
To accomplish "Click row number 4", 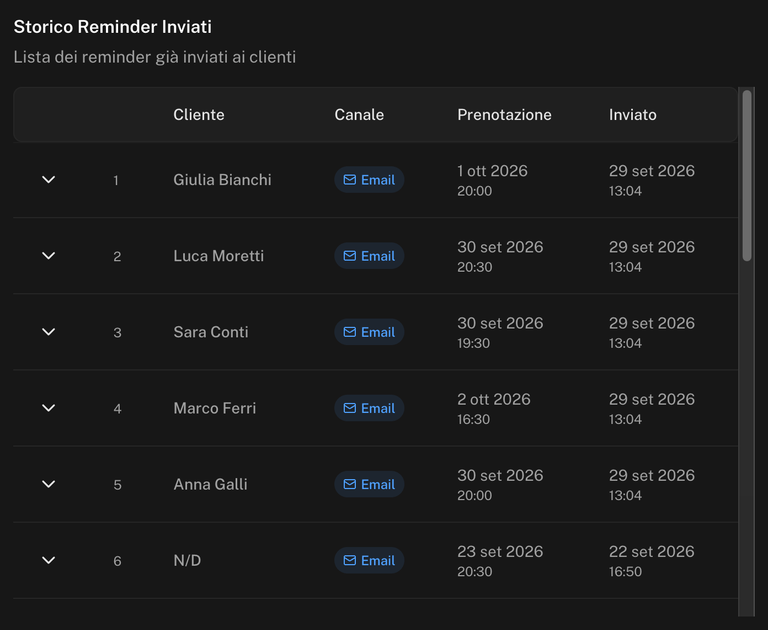I will coord(118,409).
